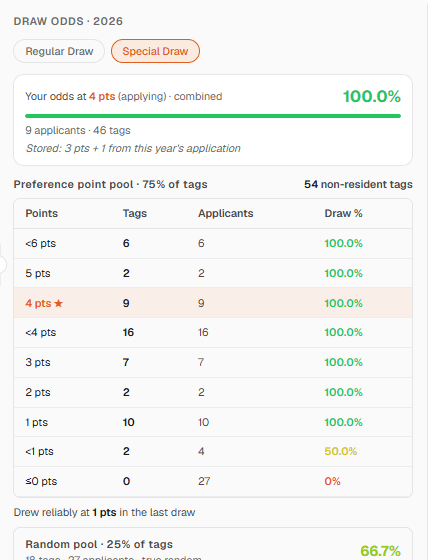Click the 66.7% random pool odds
The image size is (428, 560).
[380, 551]
